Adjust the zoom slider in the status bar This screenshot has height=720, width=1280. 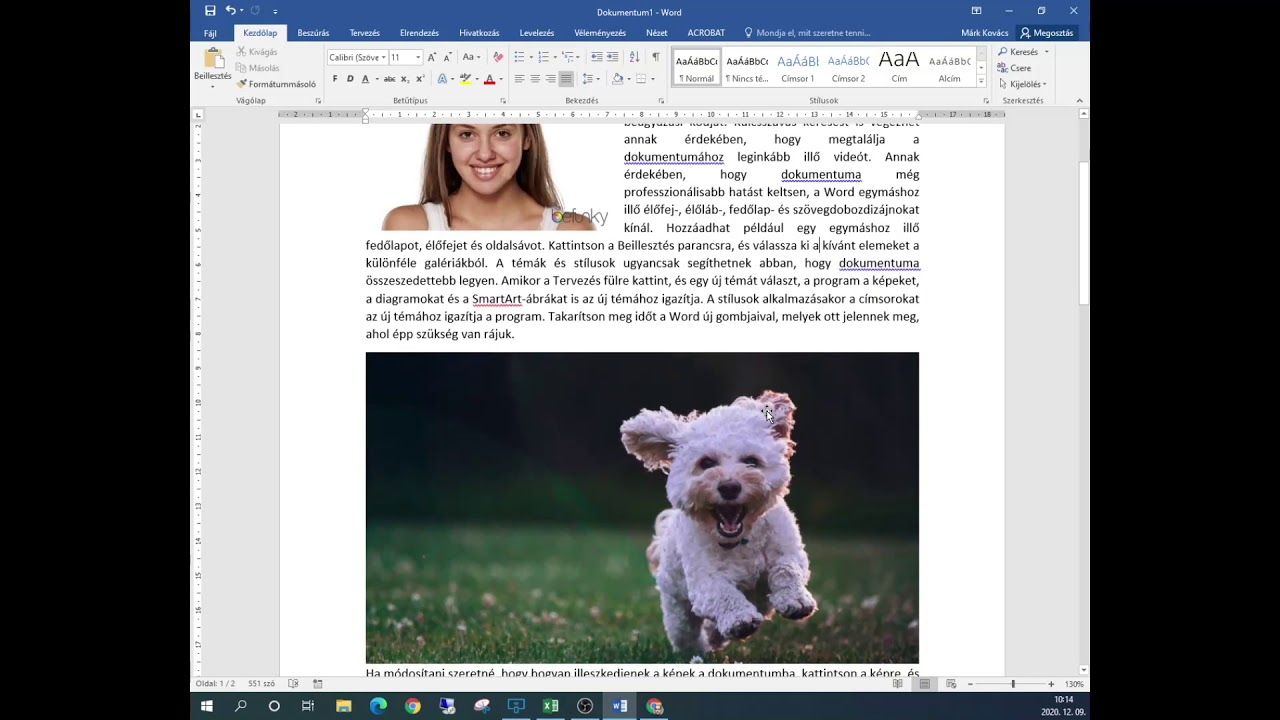1012,684
